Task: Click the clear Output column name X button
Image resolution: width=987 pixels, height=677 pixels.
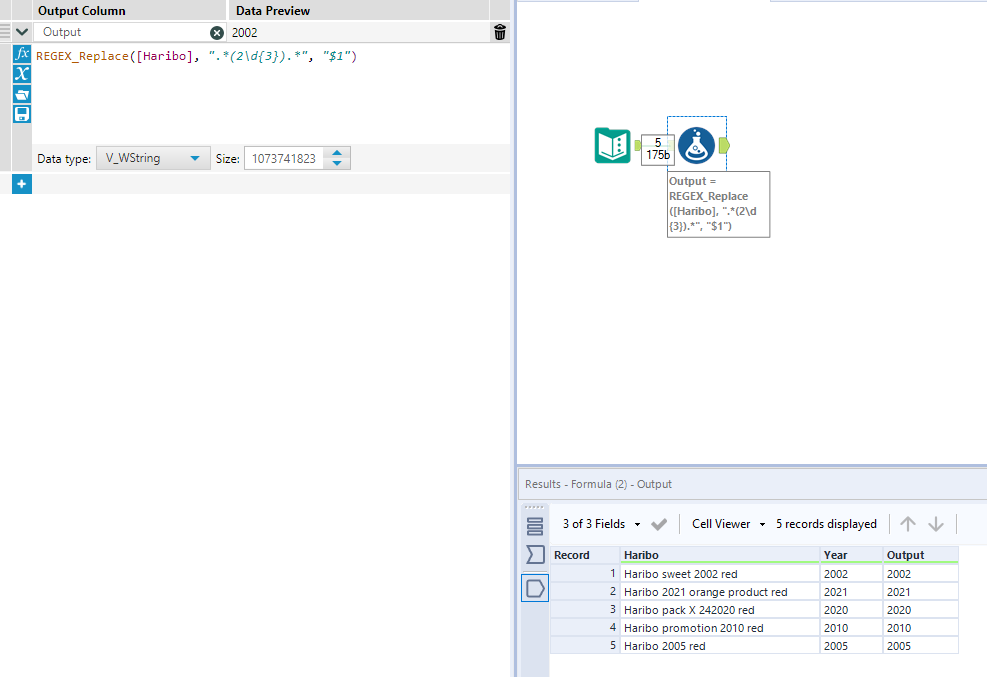Action: coord(219,31)
